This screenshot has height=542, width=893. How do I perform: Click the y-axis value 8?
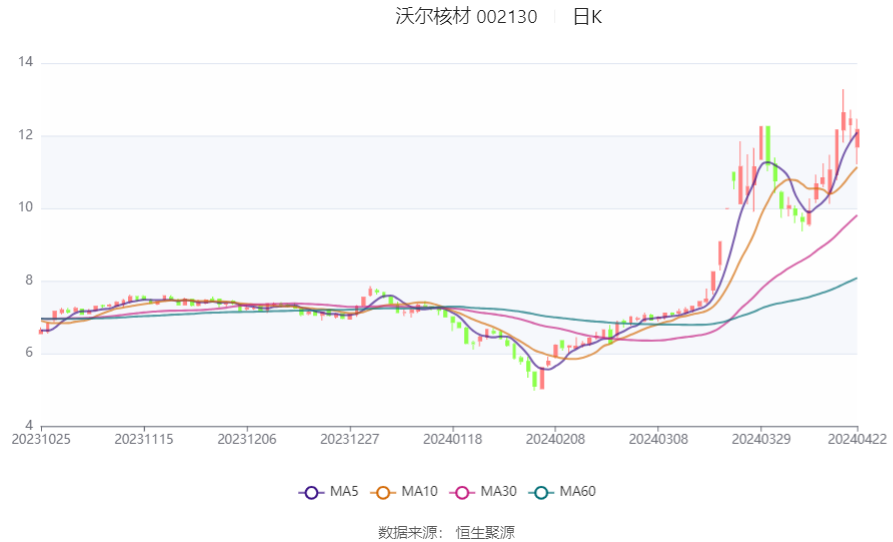click(x=29, y=280)
